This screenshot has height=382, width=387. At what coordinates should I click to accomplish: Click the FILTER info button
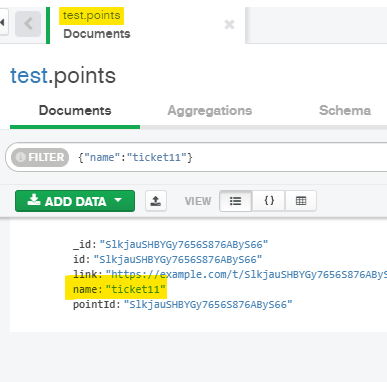click(40, 157)
